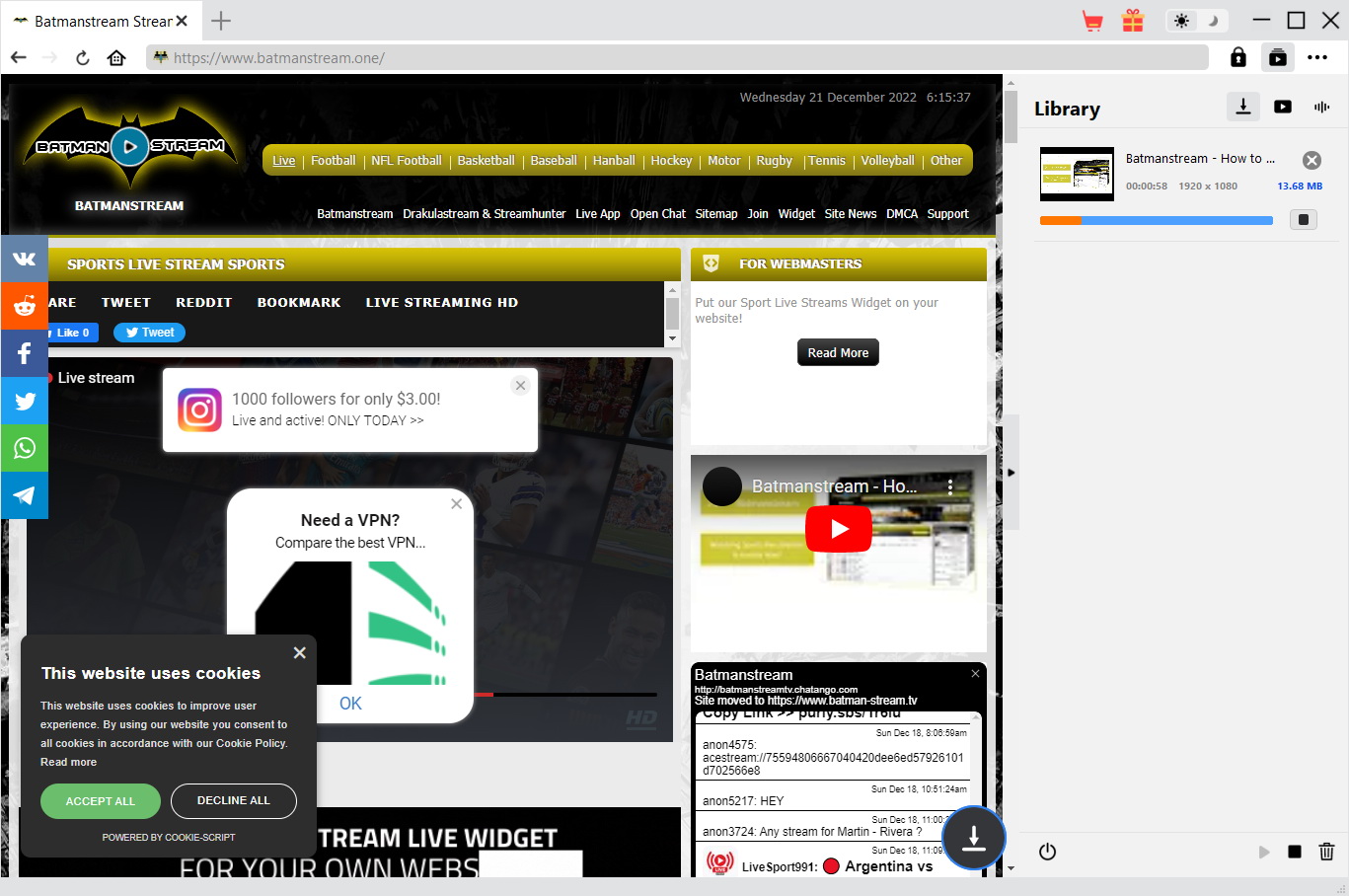Switch to the Video library icon
The width and height of the screenshot is (1349, 896).
(1282, 107)
